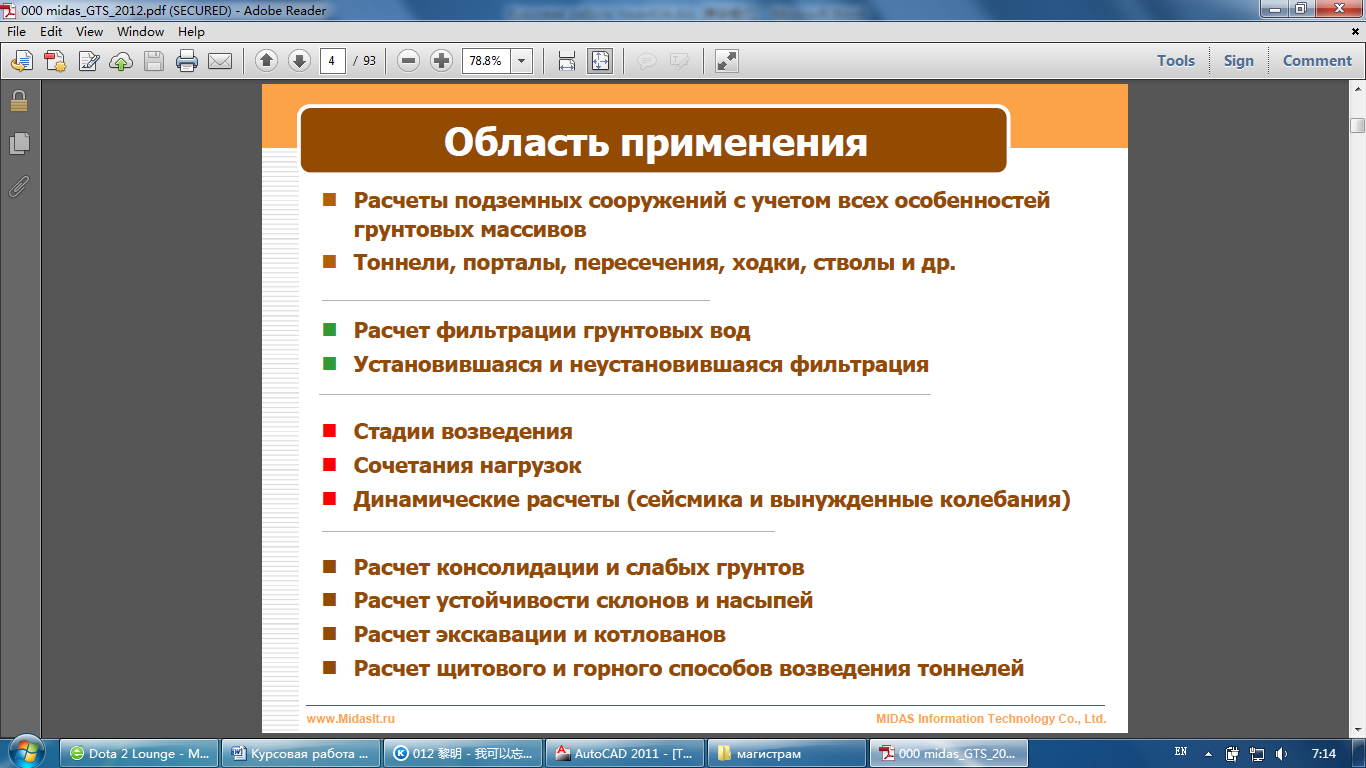
Task: Click the Create PDF online icon
Action: click(x=54, y=61)
